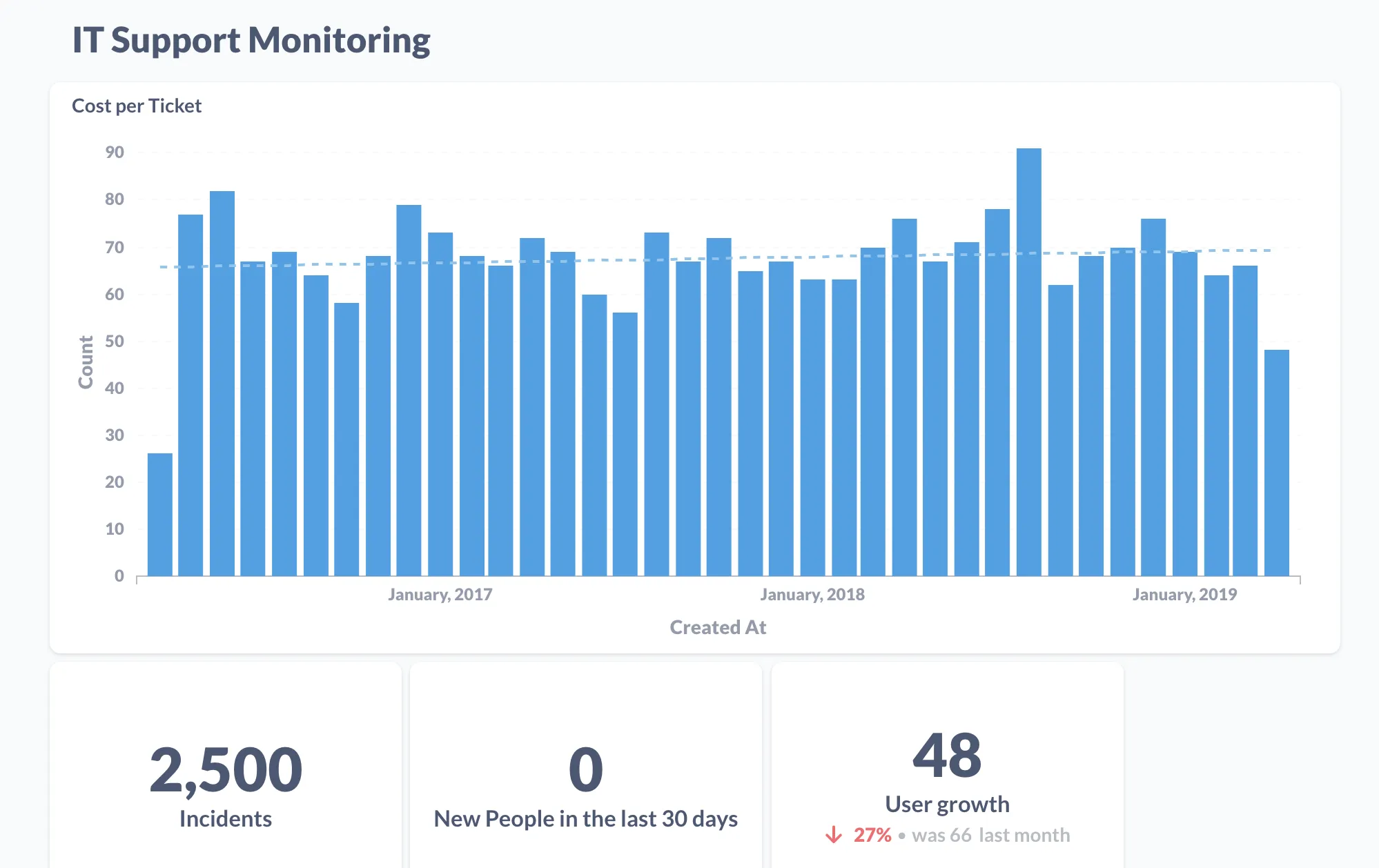Click the January, 2018 axis label
1379x868 pixels.
(812, 594)
